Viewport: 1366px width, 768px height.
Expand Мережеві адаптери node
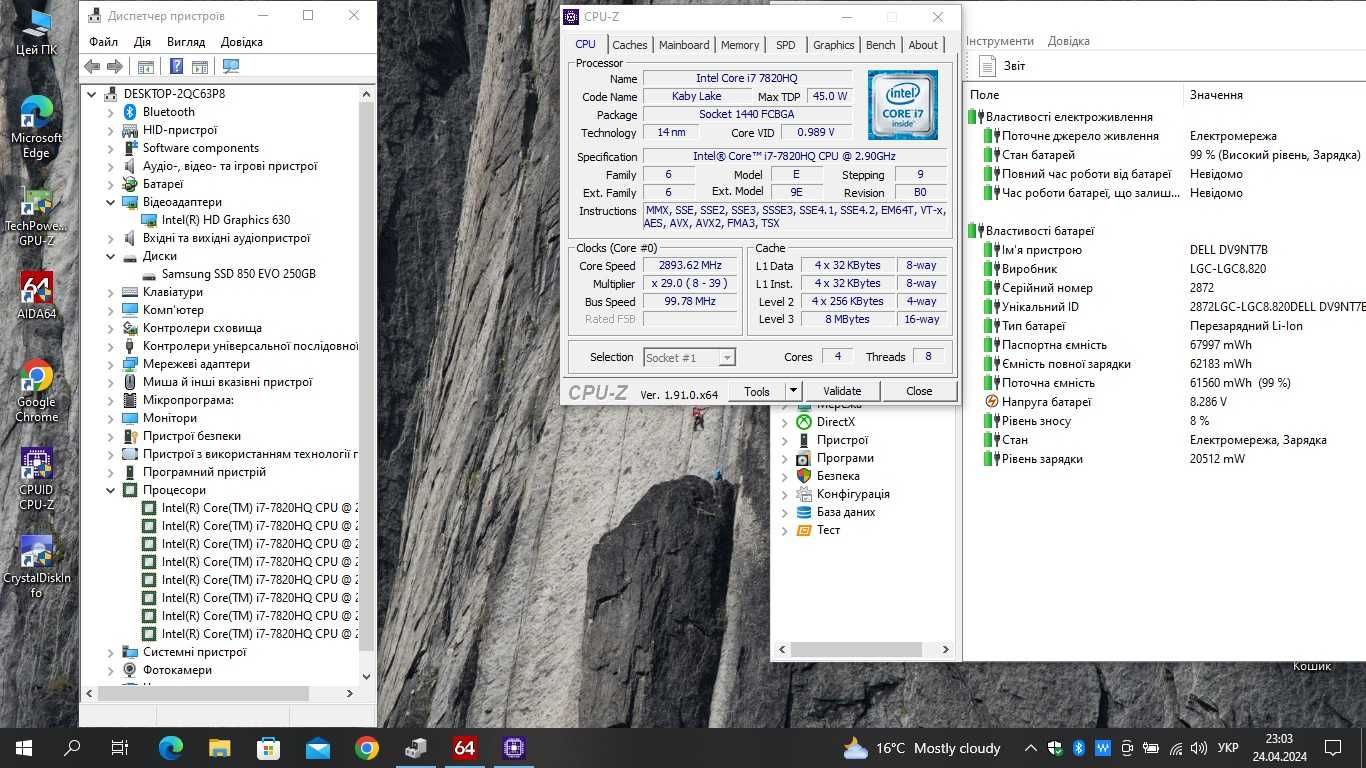tap(111, 364)
